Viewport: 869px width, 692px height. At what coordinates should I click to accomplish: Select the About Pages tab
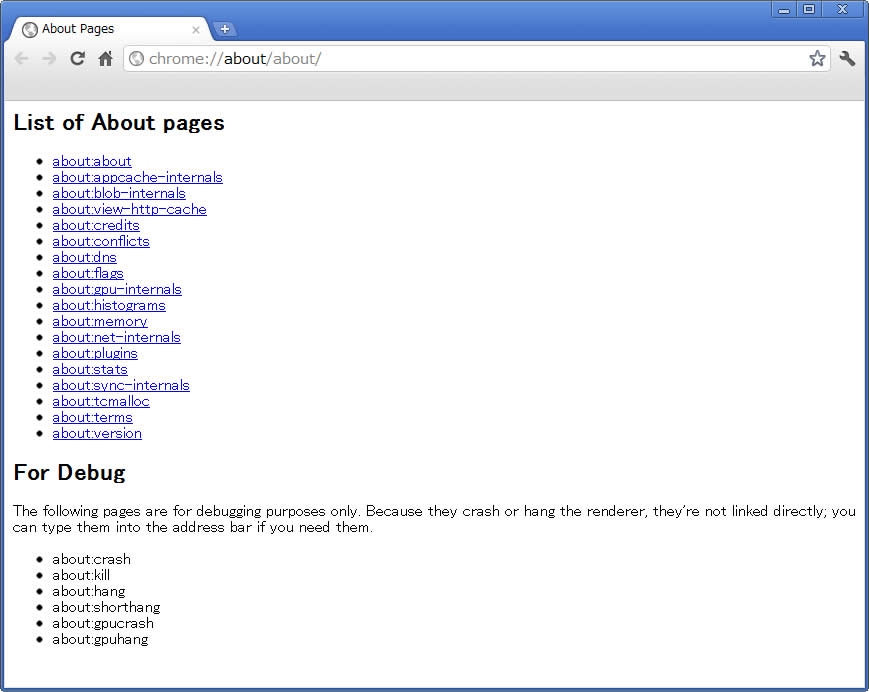[x=111, y=29]
